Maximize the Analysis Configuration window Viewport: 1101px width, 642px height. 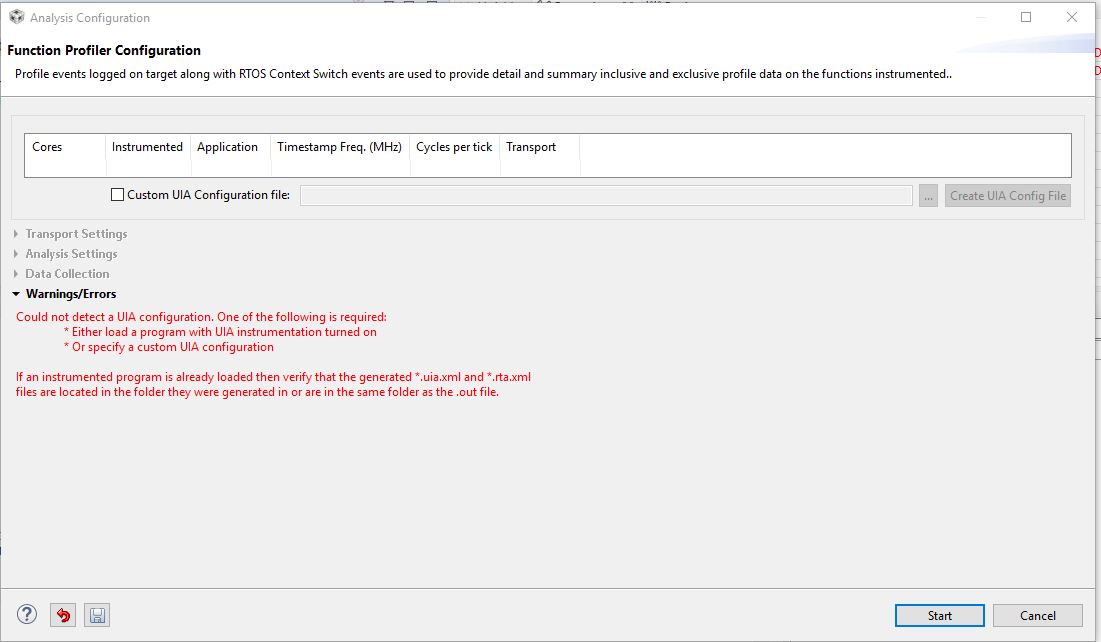1026,17
